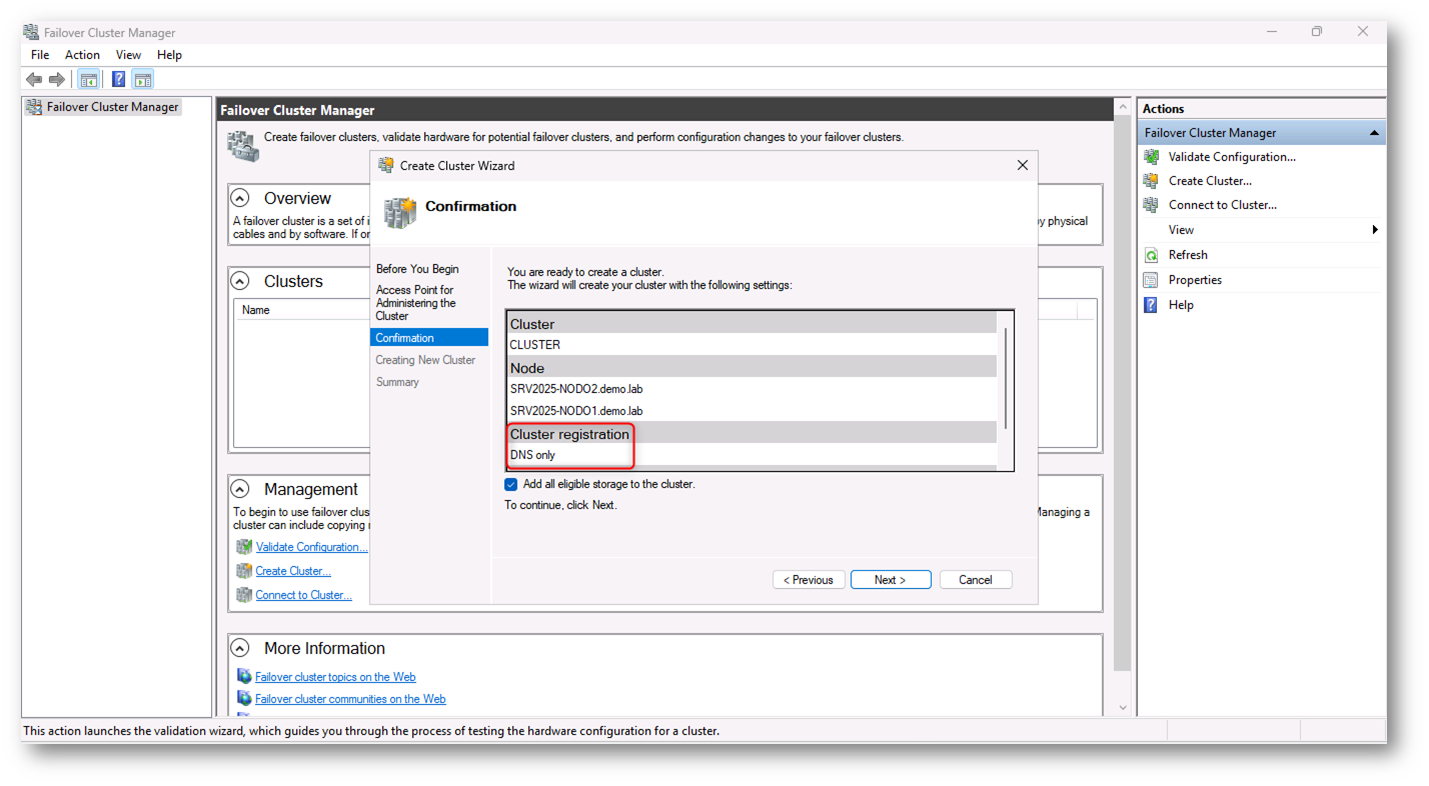This screenshot has width=1429, height=786.
Task: Click the Back arrow toolbar icon
Action: coord(34,80)
